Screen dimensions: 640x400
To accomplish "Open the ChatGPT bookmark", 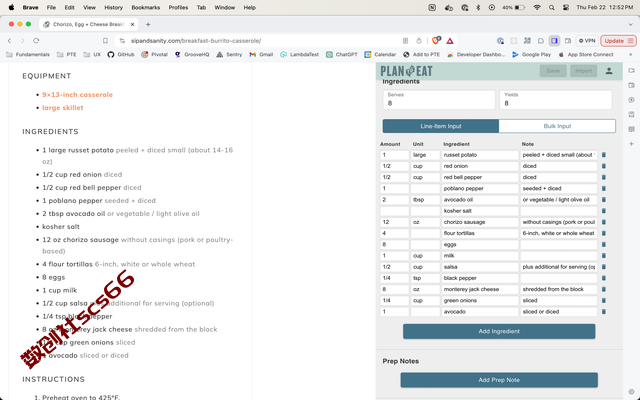I will (342, 54).
